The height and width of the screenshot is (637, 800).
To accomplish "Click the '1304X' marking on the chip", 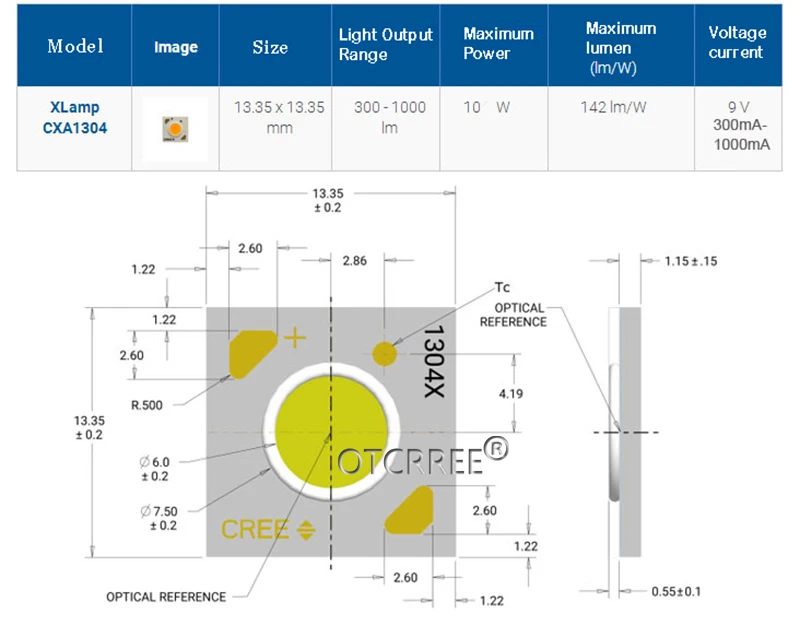I will [434, 362].
